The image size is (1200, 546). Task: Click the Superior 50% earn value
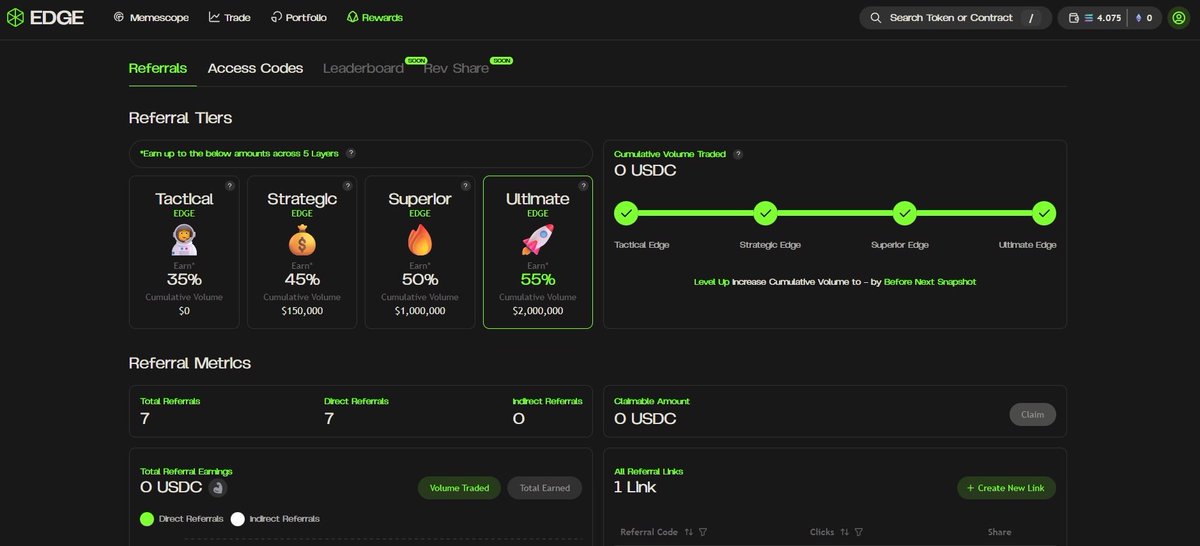pos(420,280)
